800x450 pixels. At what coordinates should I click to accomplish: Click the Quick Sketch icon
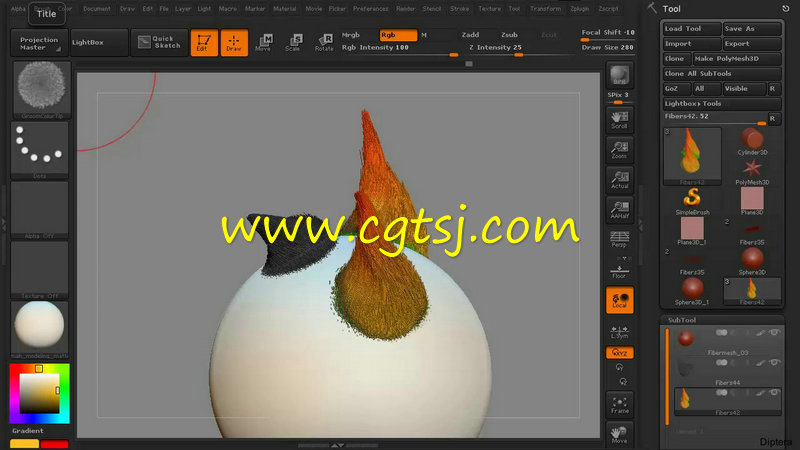[x=160, y=42]
